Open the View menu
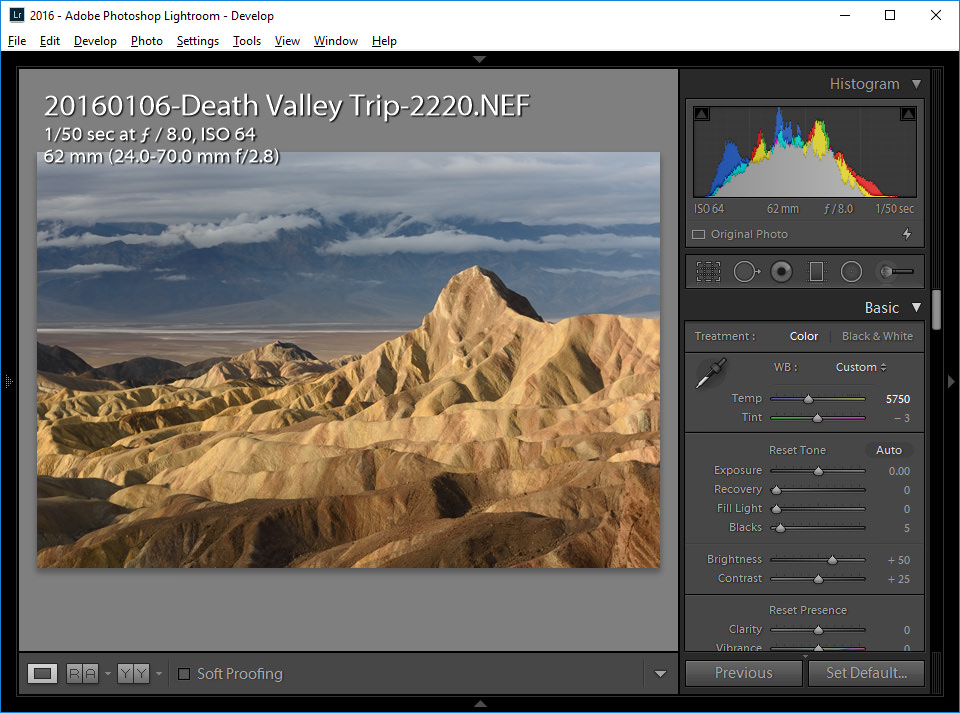 point(287,41)
